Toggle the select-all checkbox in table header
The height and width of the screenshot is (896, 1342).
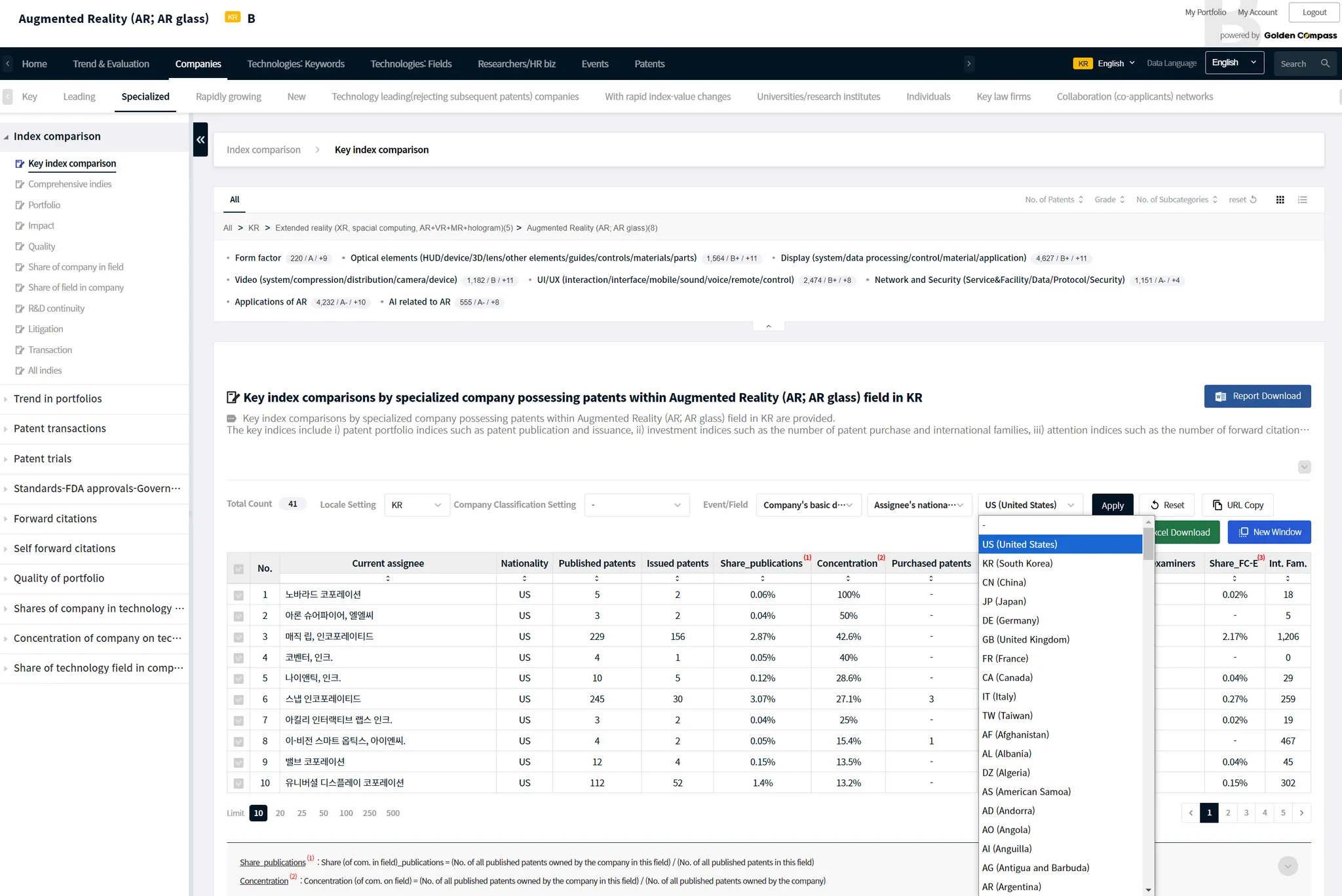pyautogui.click(x=239, y=569)
